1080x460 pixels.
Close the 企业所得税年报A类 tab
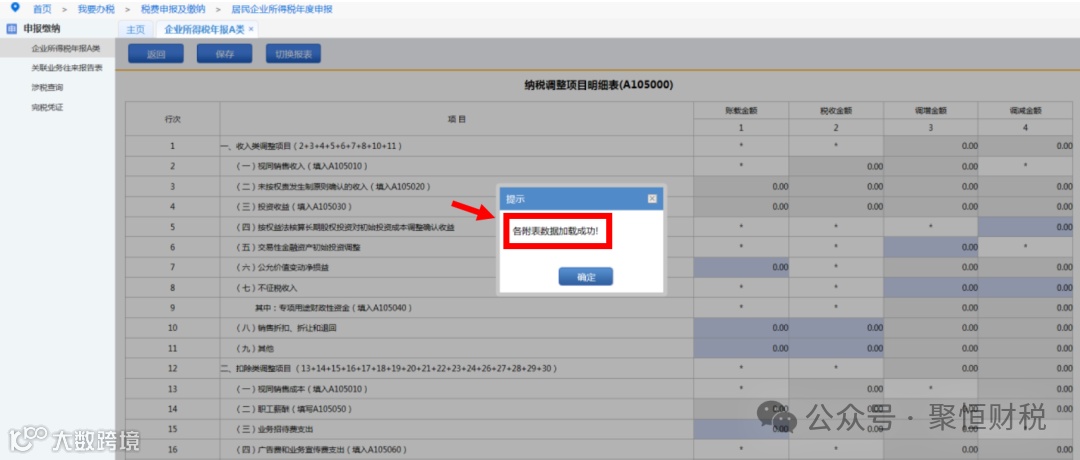[x=251, y=29]
